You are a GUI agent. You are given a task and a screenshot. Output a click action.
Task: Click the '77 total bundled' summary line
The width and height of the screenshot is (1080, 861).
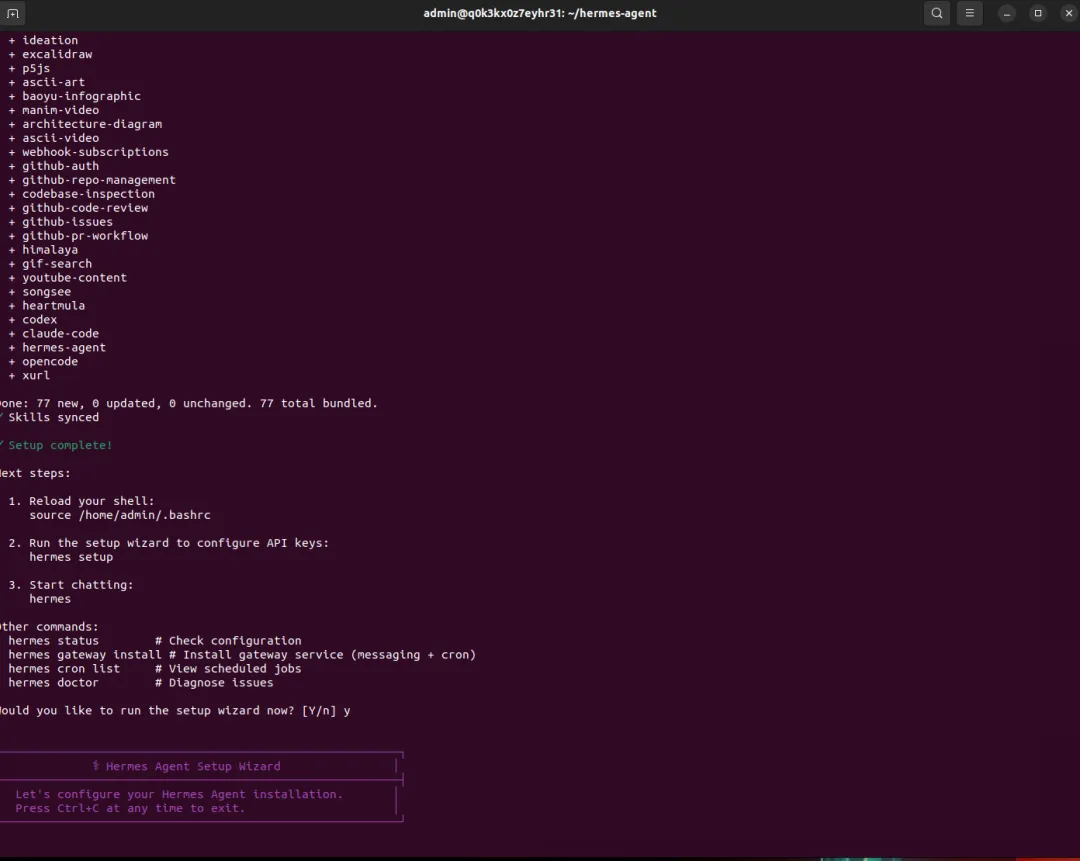click(189, 403)
